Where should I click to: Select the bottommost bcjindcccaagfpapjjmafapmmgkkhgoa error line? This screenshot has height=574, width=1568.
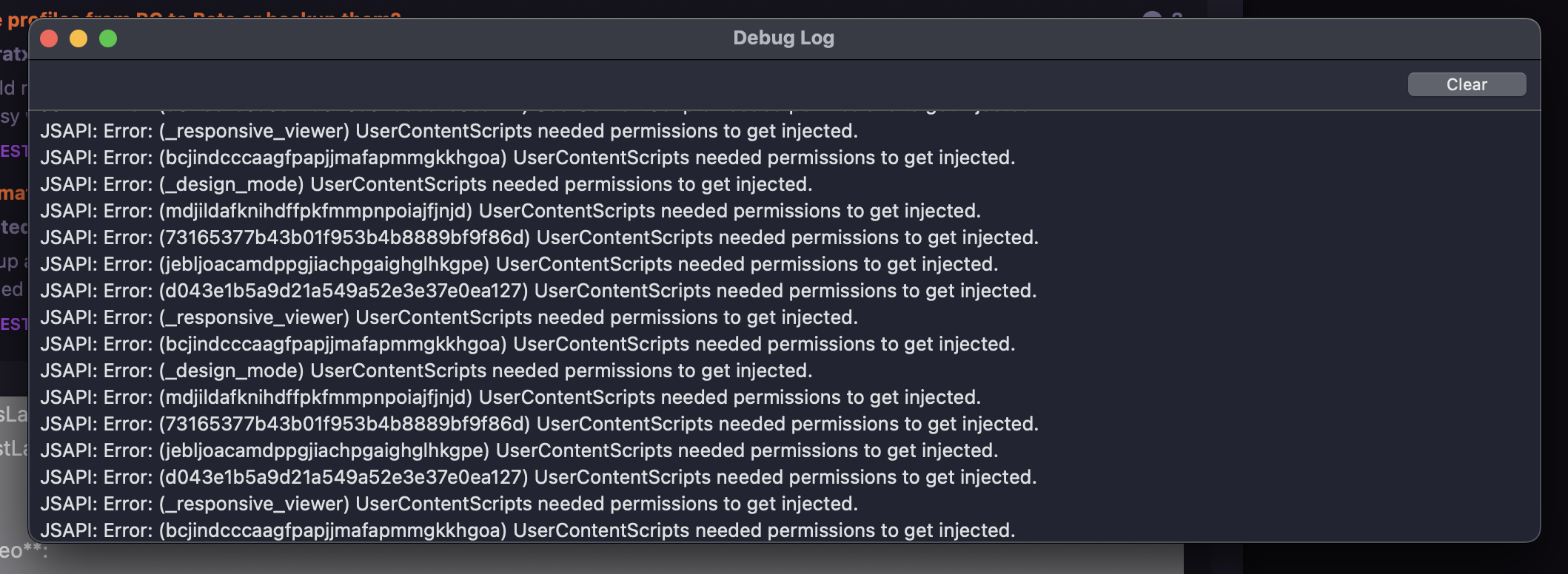point(527,530)
